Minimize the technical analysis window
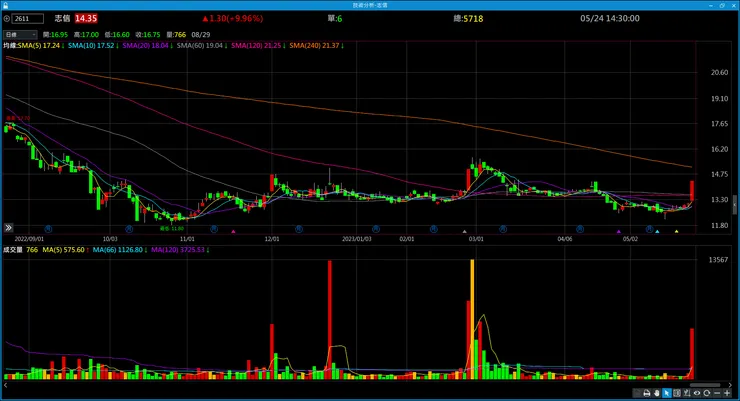The width and height of the screenshot is (740, 401). (711, 5)
